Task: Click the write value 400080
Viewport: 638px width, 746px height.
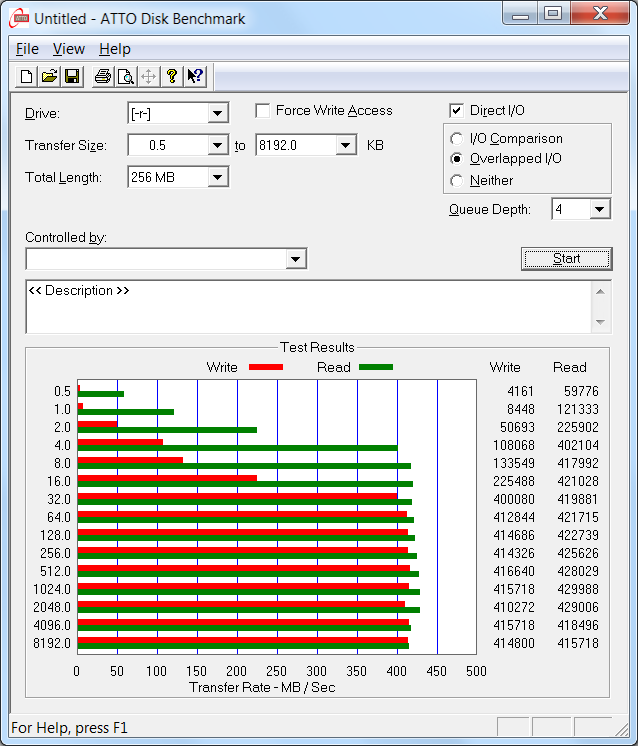Action: [514, 500]
